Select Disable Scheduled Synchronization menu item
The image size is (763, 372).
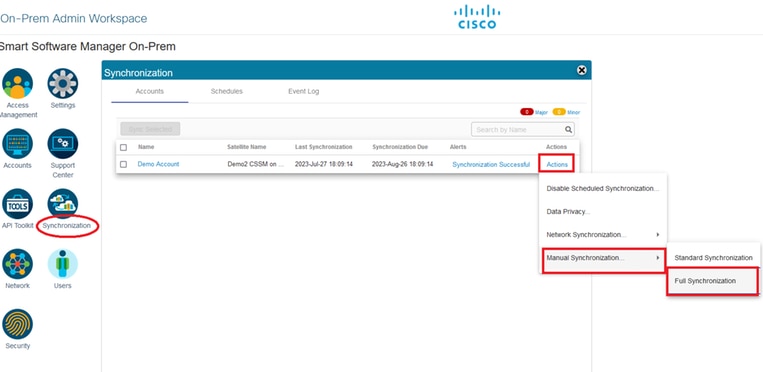click(x=602, y=188)
